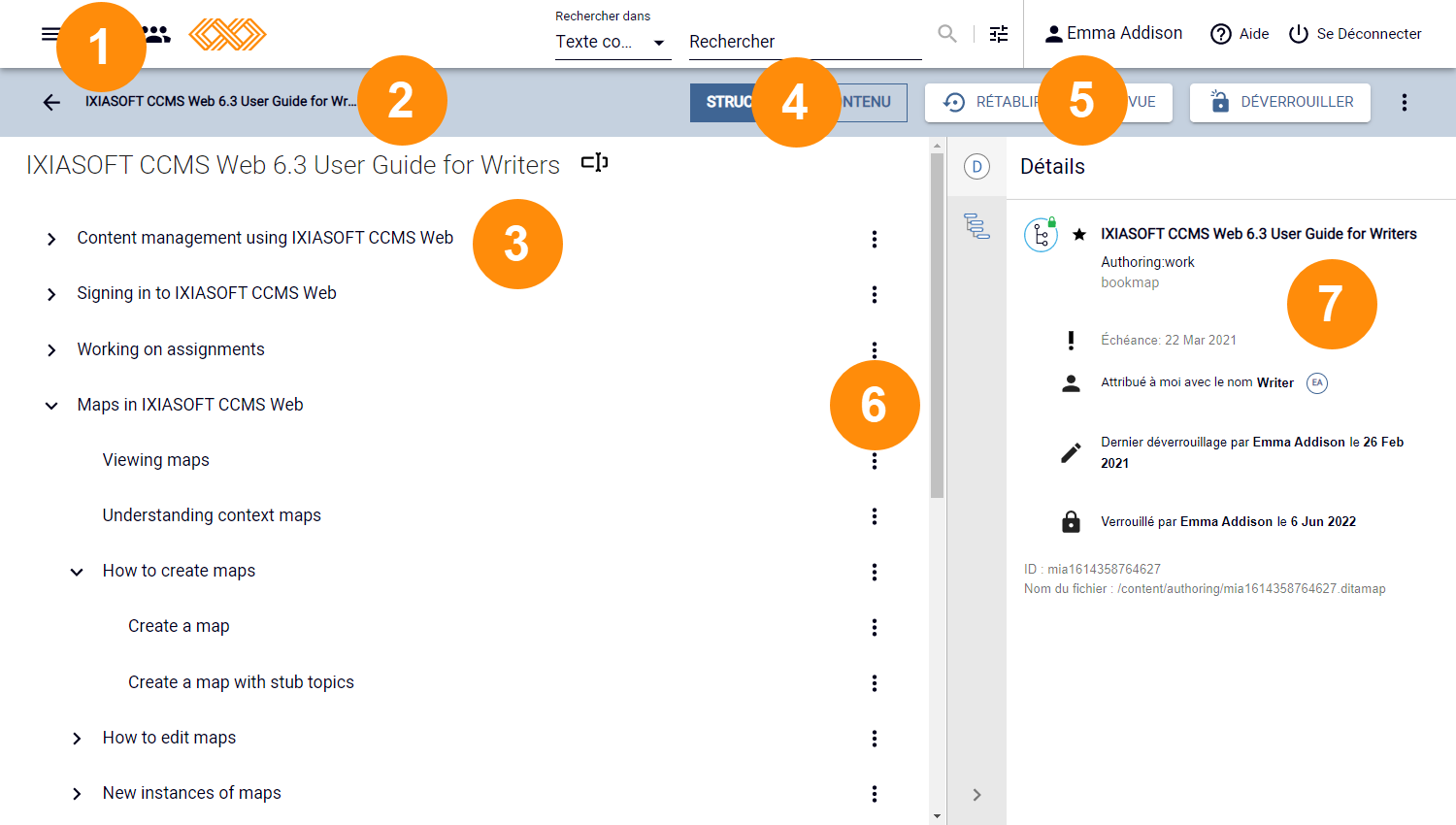Screen dimensions: 1456x825
Task: Click the Se Déconnecter power icon
Action: pos(1299,34)
